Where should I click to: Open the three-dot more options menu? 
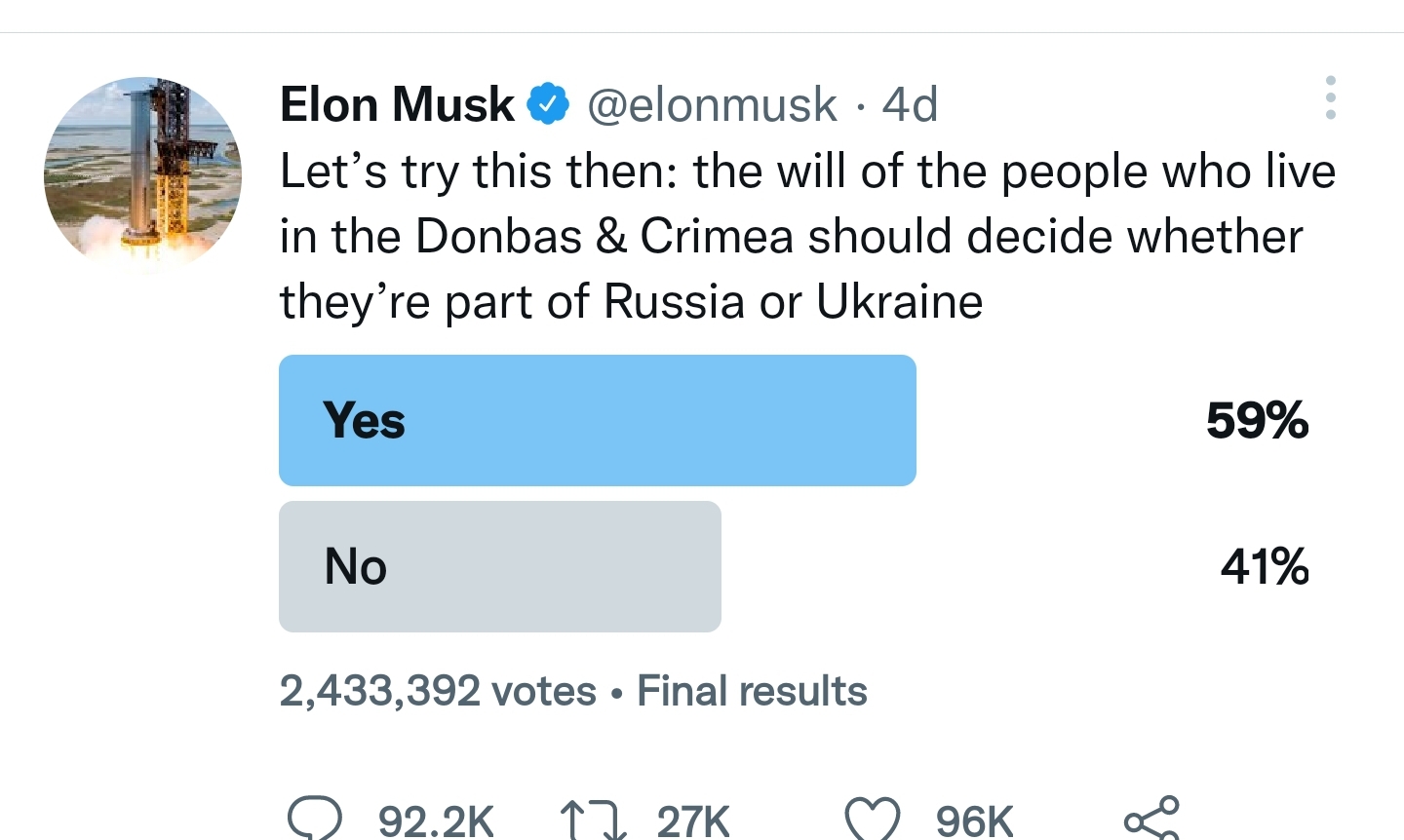tap(1331, 97)
